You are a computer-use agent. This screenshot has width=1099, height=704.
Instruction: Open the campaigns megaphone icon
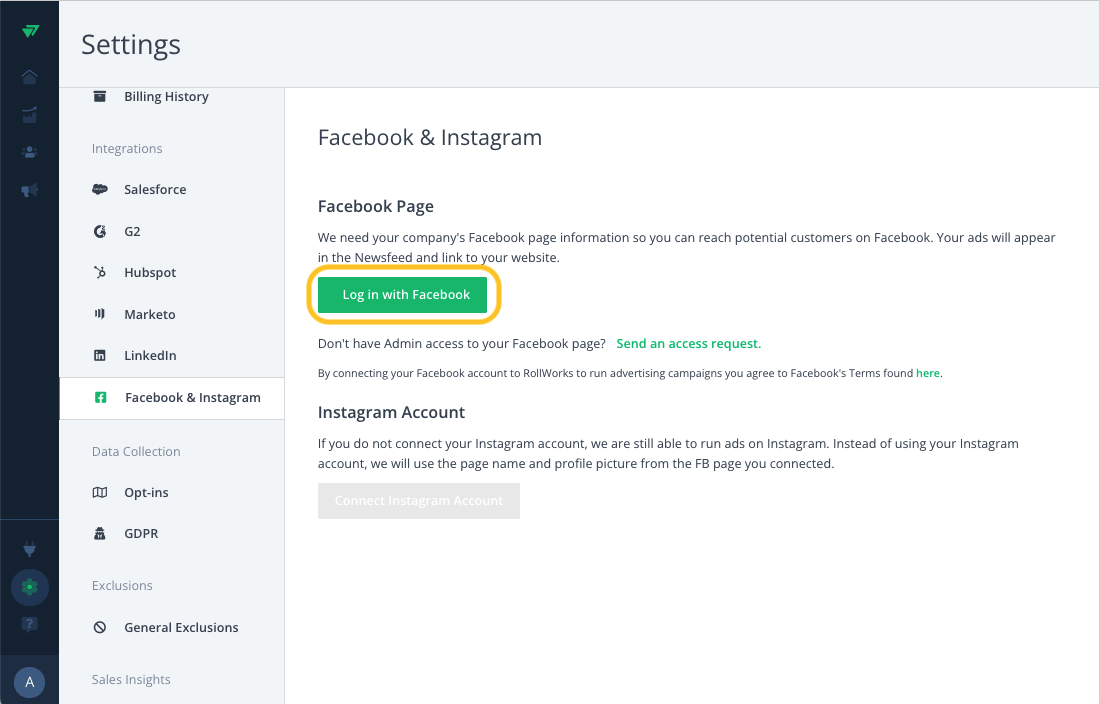(29, 190)
